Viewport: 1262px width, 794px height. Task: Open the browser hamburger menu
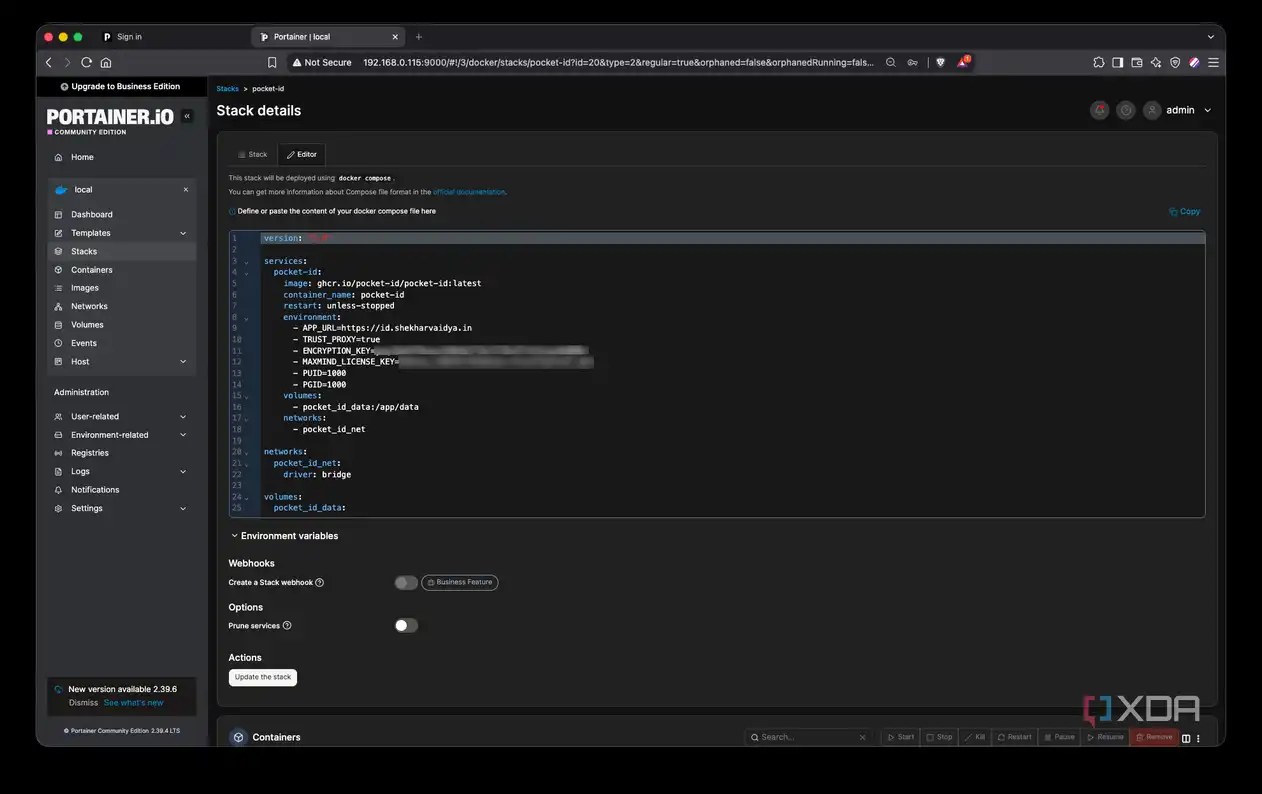click(x=1213, y=62)
